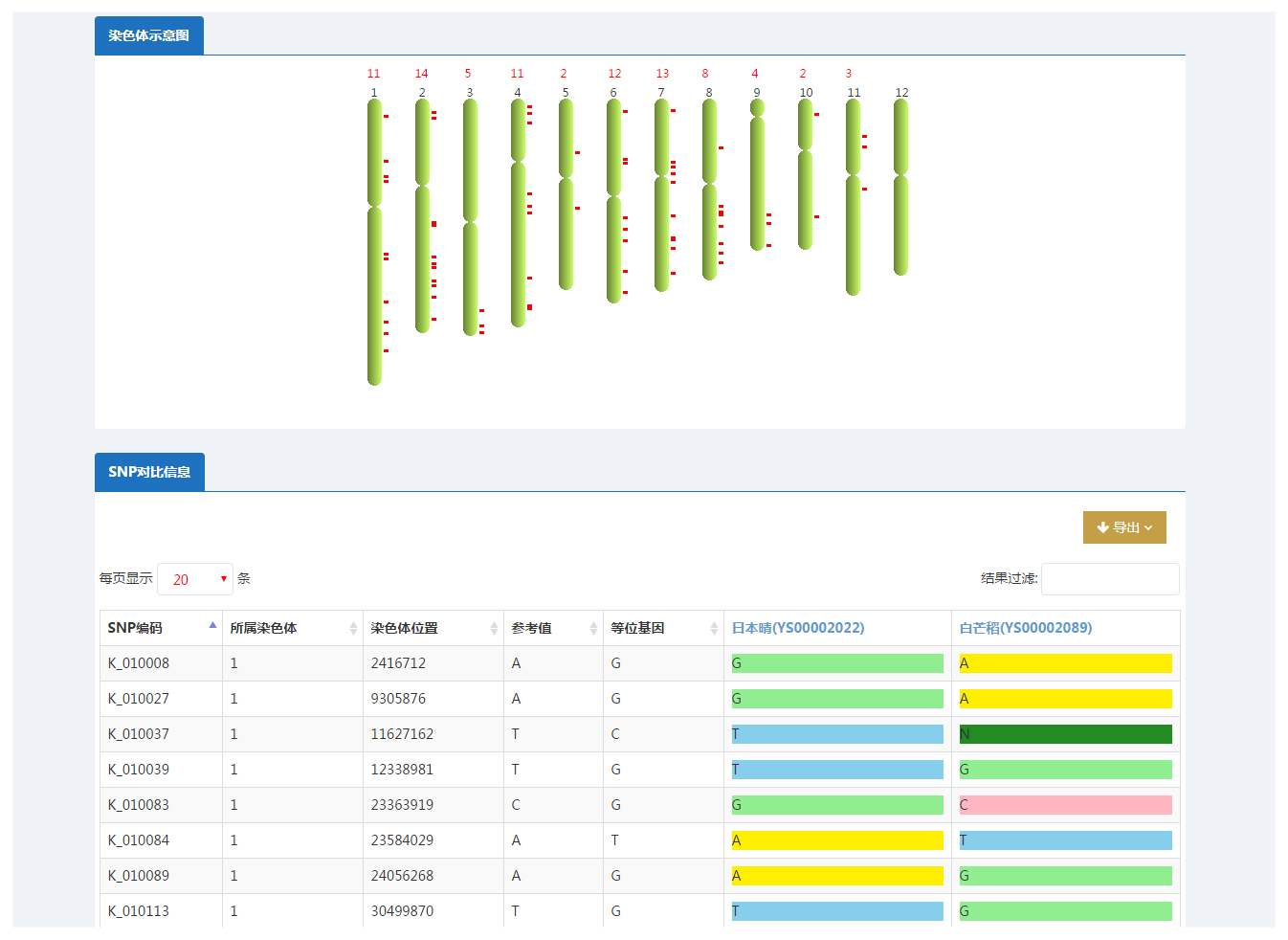Open the SNP对比信息 tab

(x=149, y=472)
